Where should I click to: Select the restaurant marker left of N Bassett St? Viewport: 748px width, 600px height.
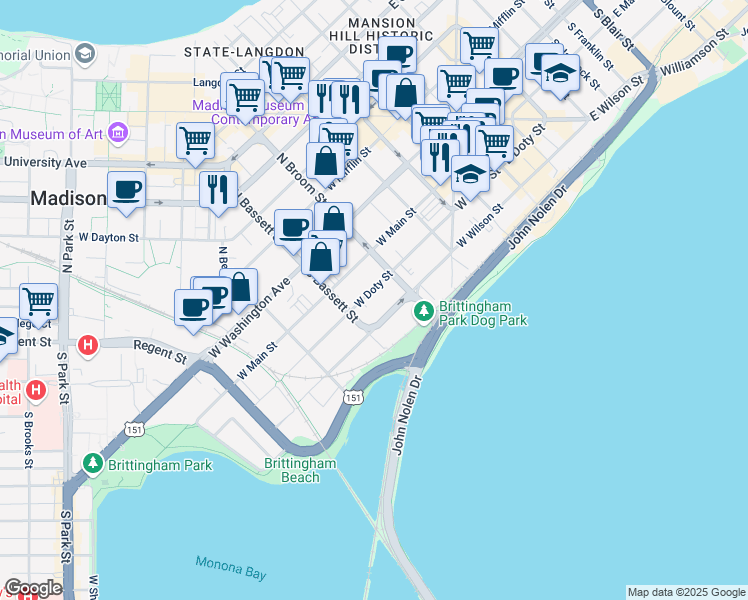click(218, 192)
